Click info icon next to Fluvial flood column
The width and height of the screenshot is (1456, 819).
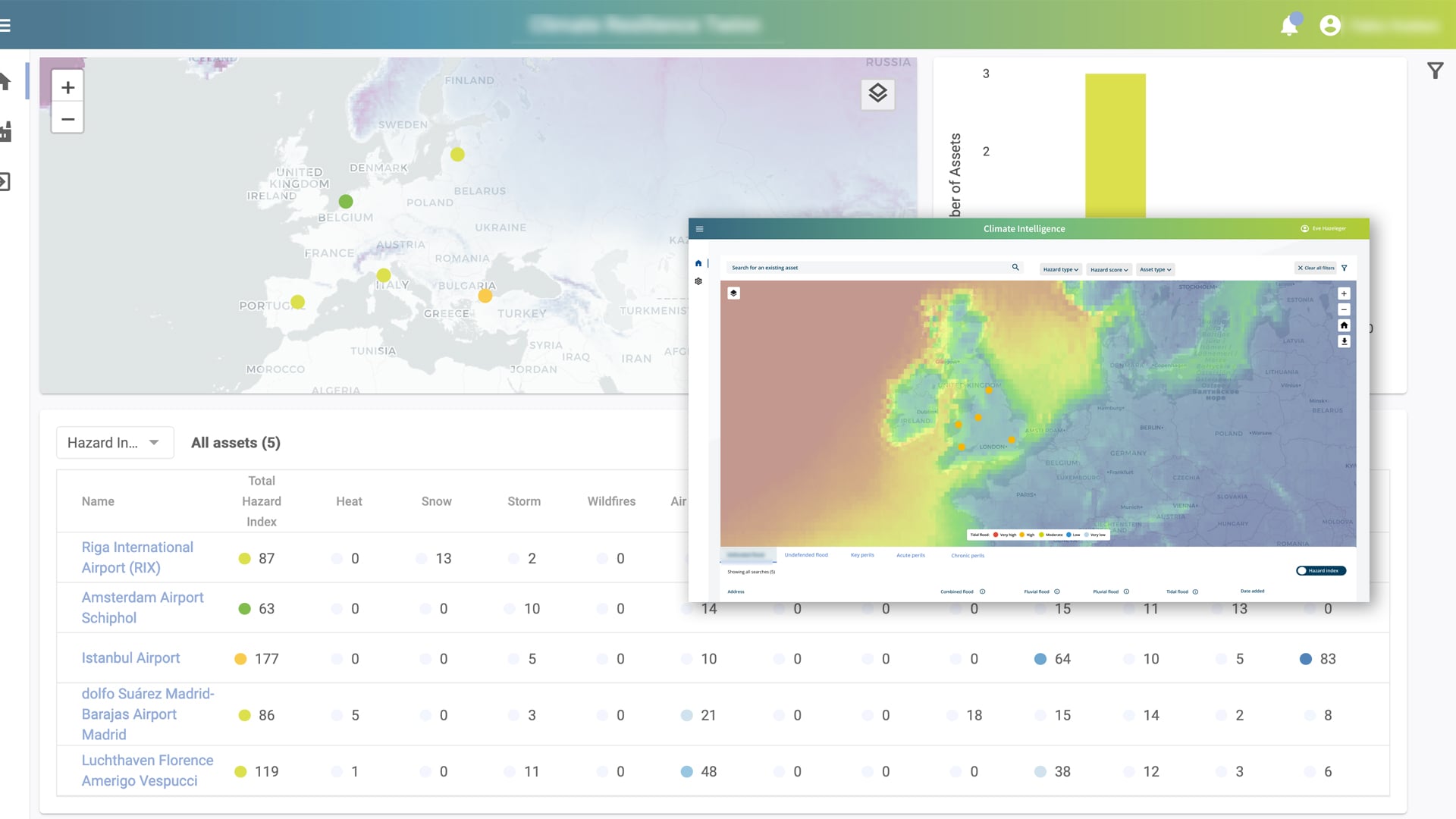click(x=1056, y=591)
